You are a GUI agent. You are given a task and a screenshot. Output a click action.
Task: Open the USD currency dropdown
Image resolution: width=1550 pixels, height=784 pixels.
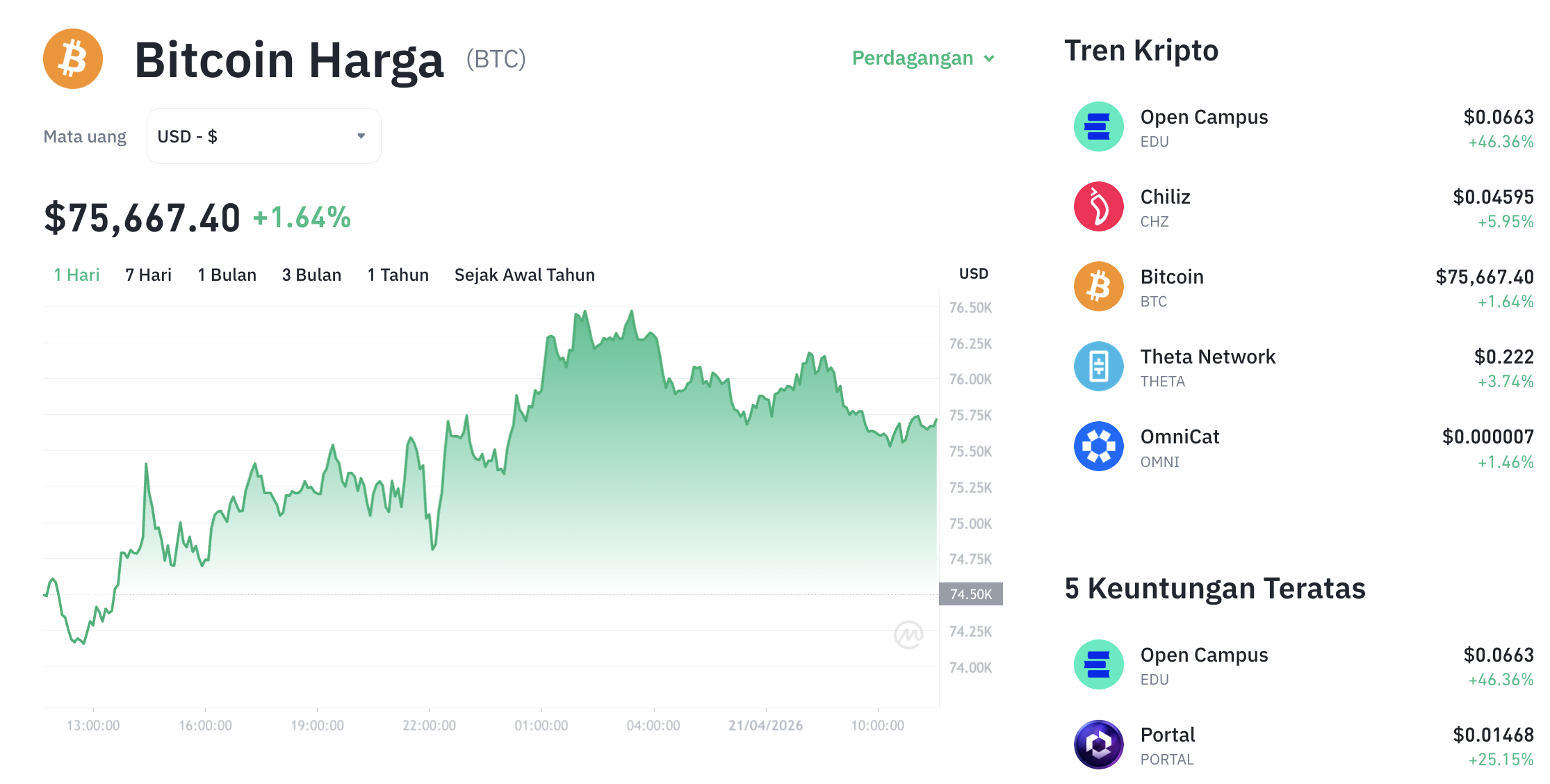coord(263,136)
